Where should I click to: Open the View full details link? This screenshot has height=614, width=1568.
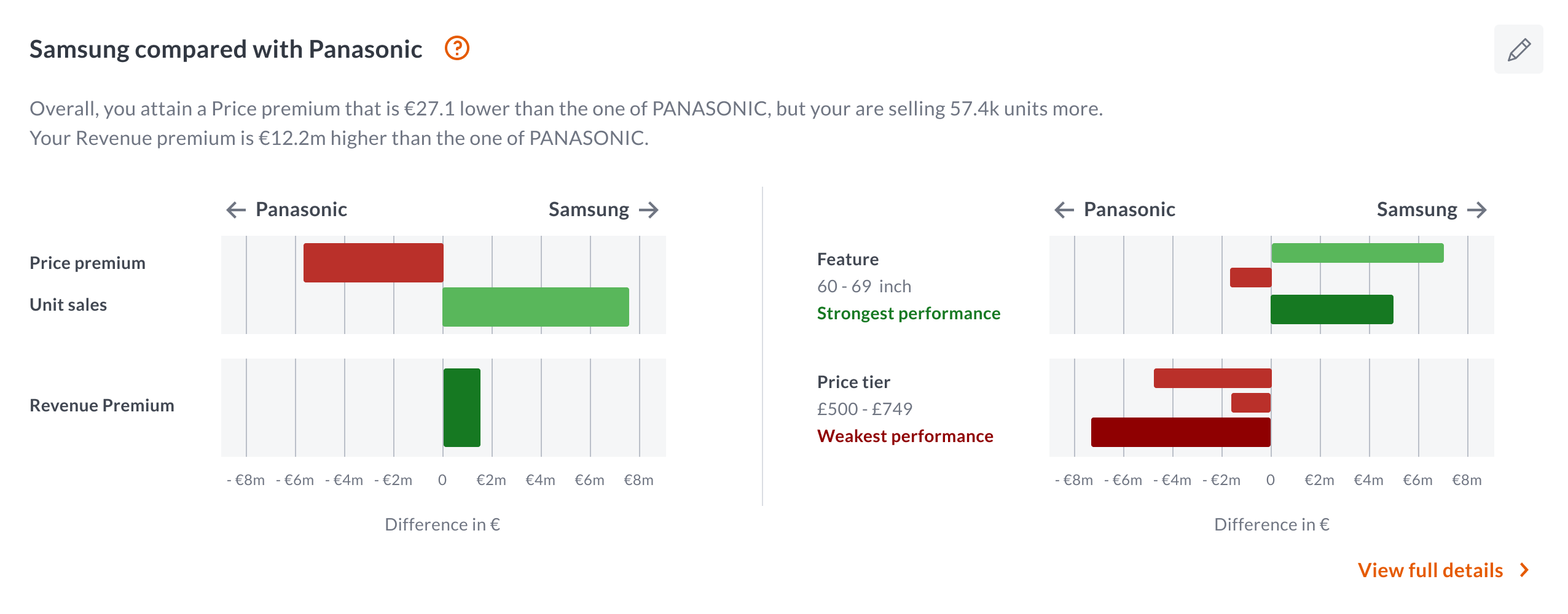point(1430,570)
